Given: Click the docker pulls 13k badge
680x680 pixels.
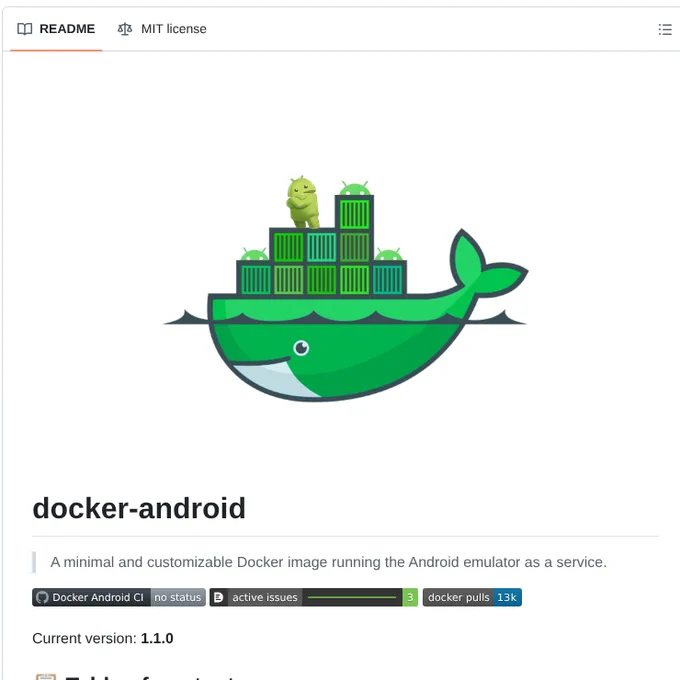Looking at the screenshot, I should point(472,597).
